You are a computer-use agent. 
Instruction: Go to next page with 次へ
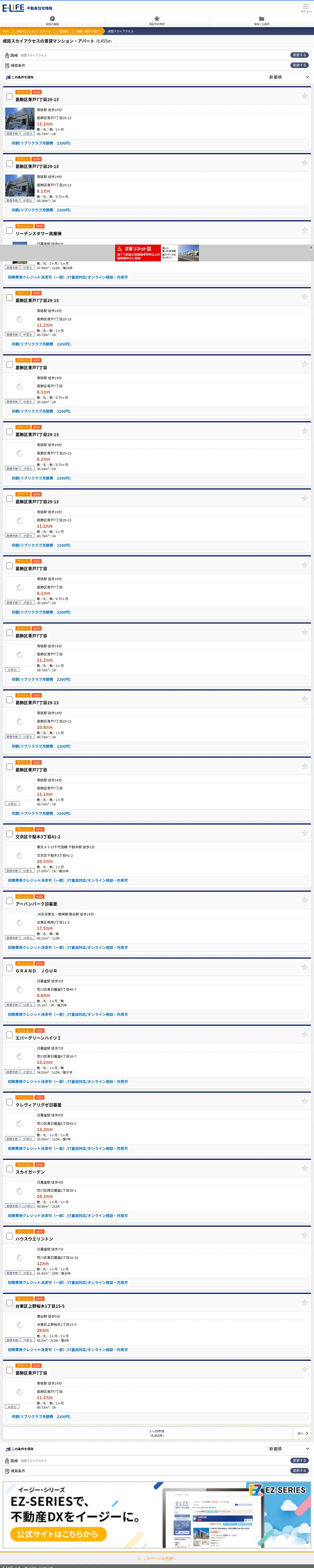tap(302, 1433)
